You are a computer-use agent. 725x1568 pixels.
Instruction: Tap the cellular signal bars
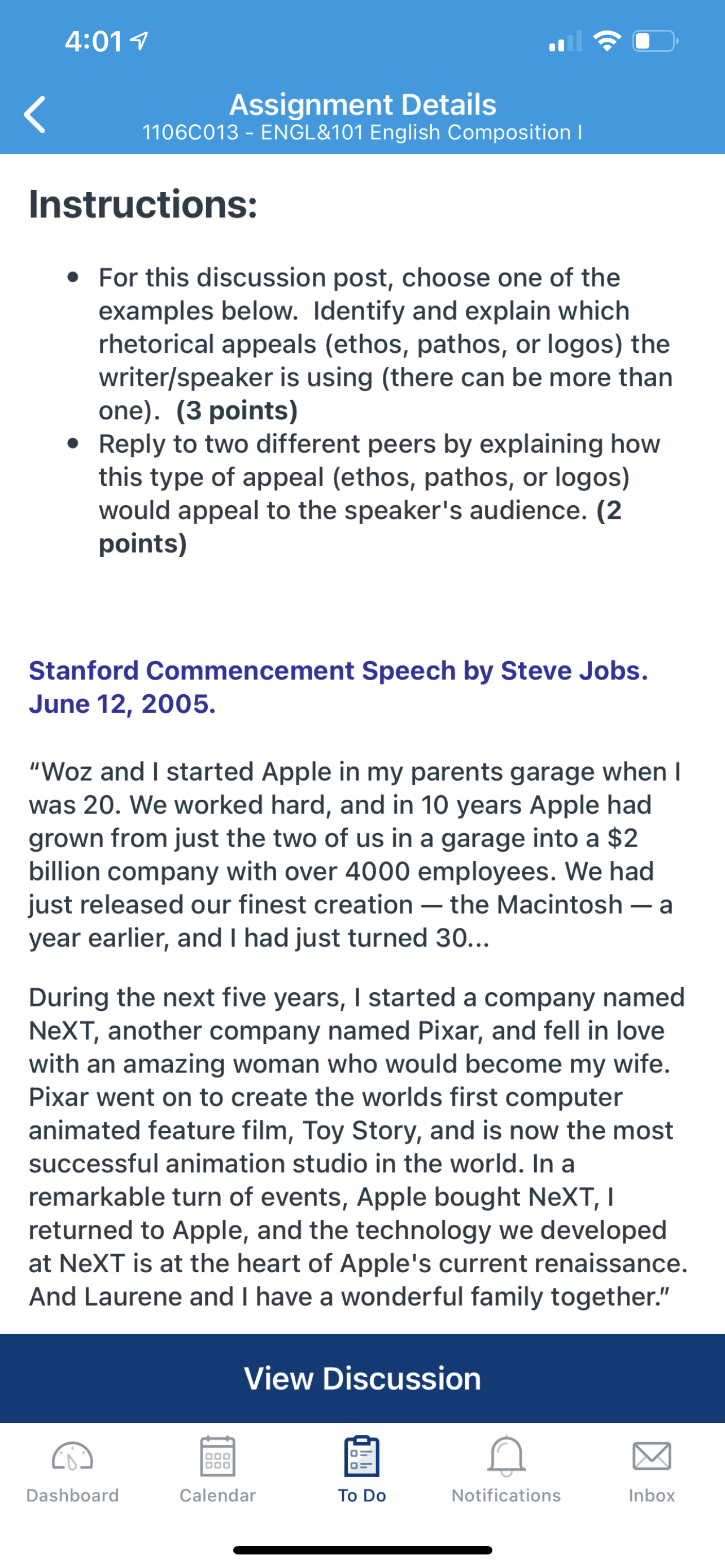click(565, 41)
